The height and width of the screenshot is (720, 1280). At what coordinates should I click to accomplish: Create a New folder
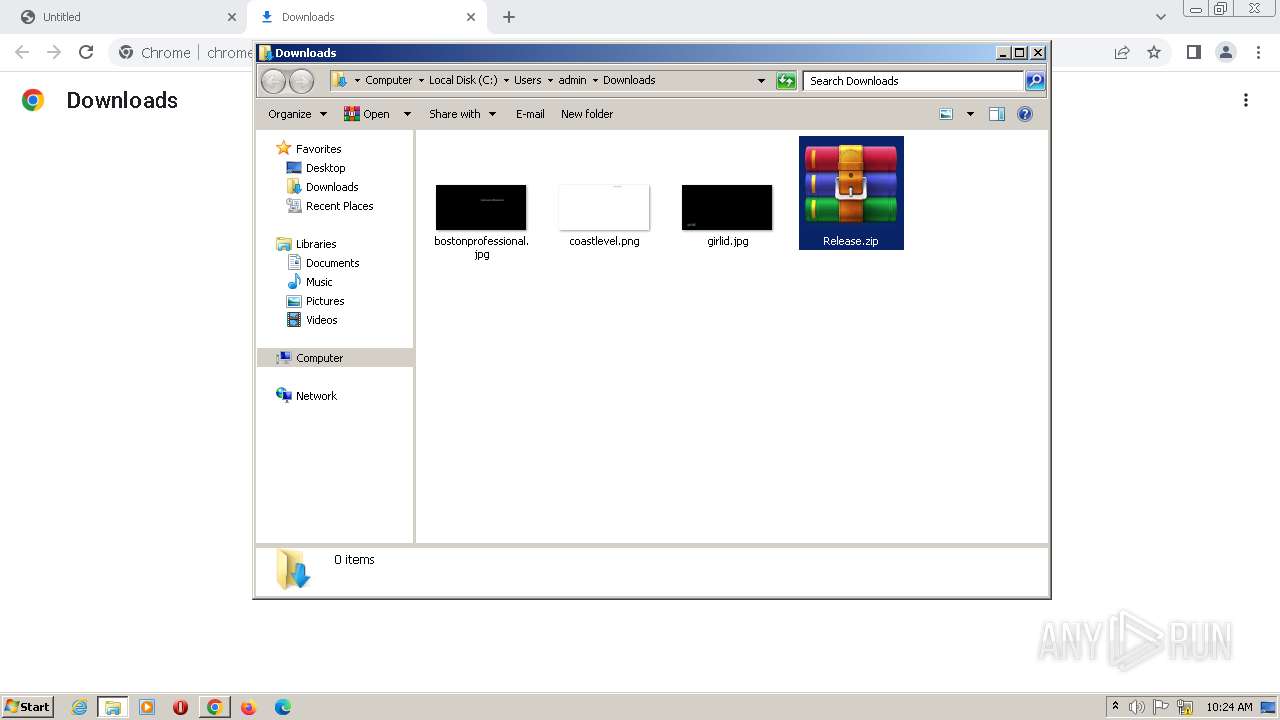[587, 114]
